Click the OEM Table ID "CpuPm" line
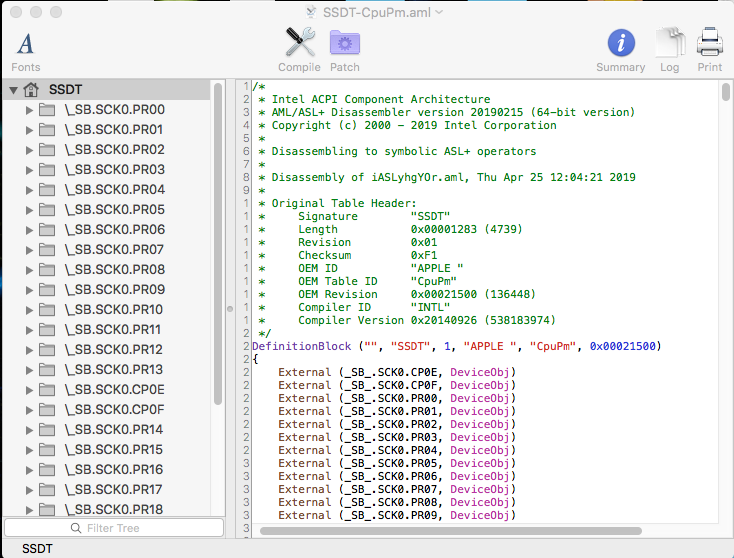This screenshot has width=734, height=558. point(377,281)
